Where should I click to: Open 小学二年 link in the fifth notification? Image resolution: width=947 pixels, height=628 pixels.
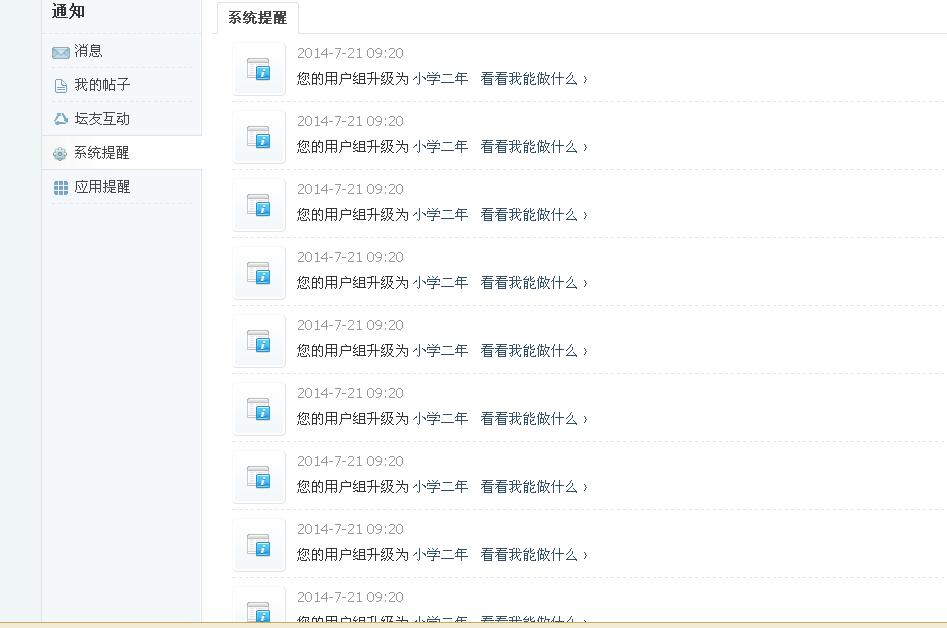tap(440, 350)
